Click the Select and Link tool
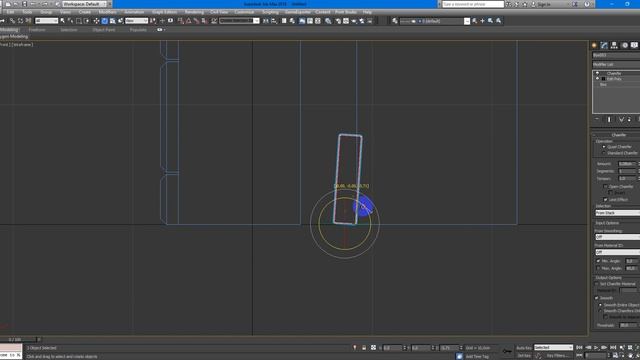640x360 pixels. point(12,21)
